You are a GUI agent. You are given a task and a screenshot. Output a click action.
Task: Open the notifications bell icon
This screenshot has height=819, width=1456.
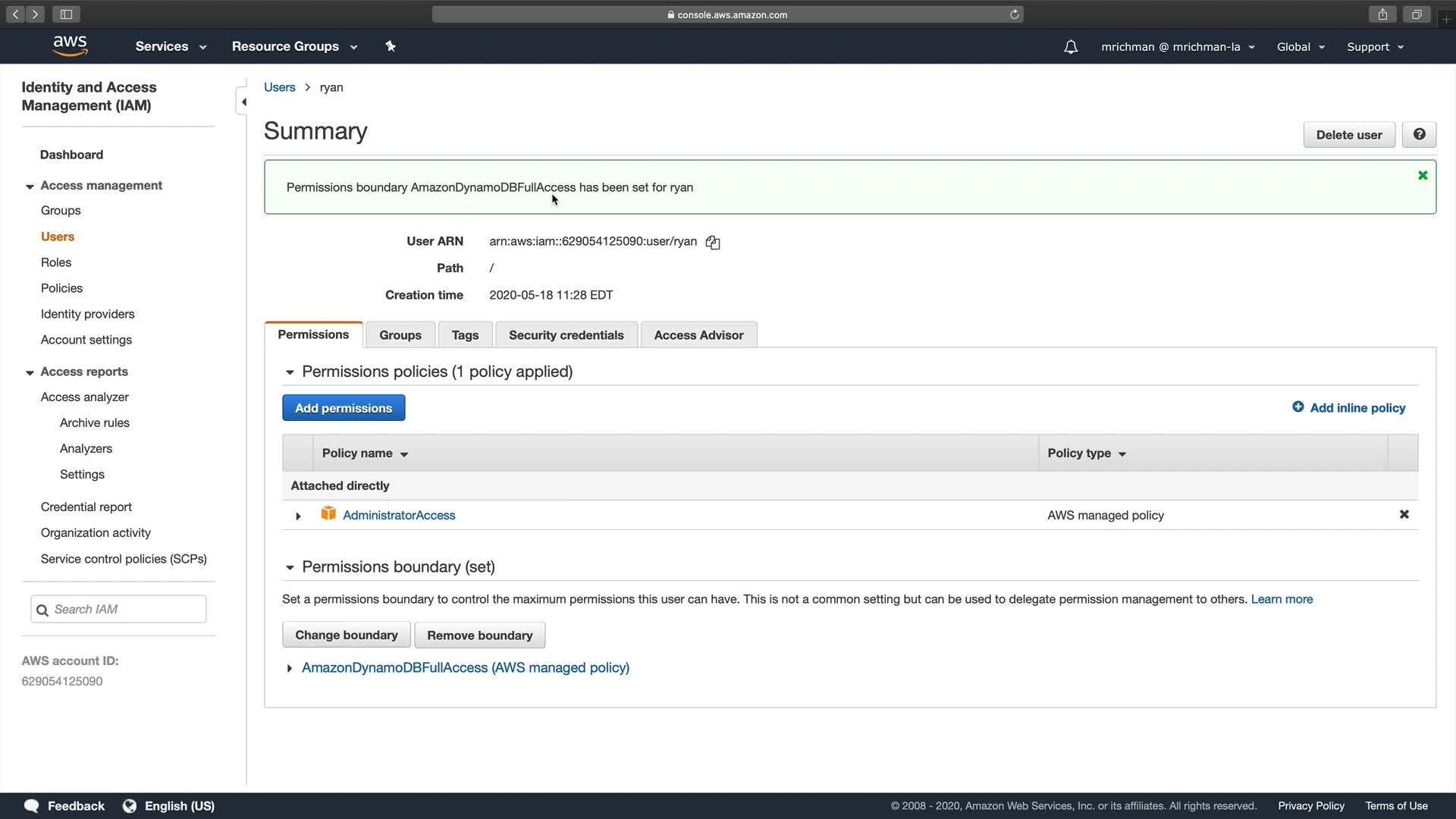coord(1071,47)
